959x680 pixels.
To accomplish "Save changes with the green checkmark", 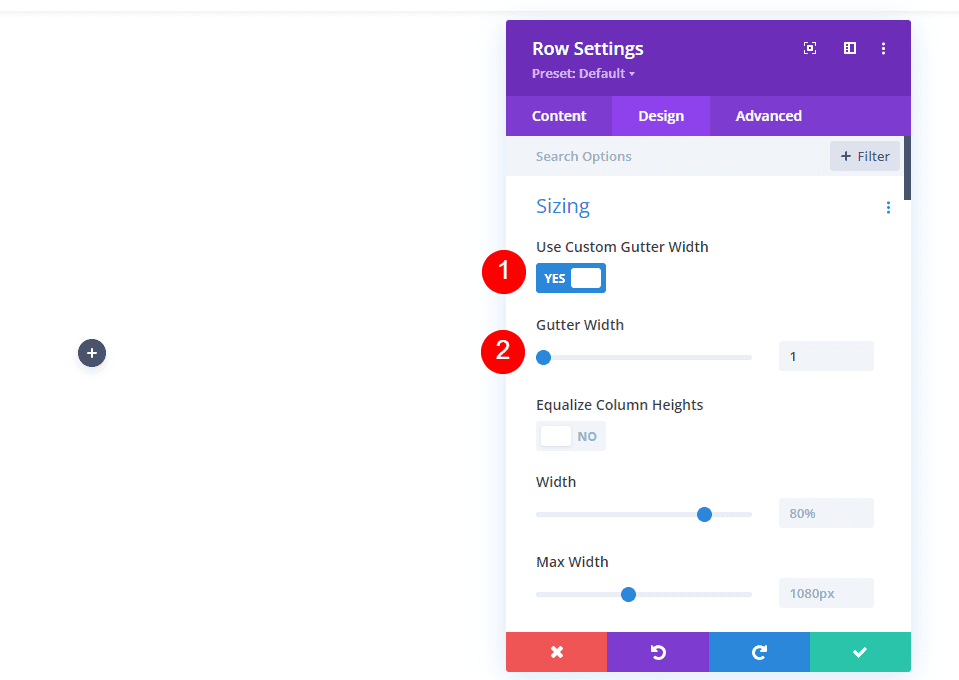I will coord(860,652).
